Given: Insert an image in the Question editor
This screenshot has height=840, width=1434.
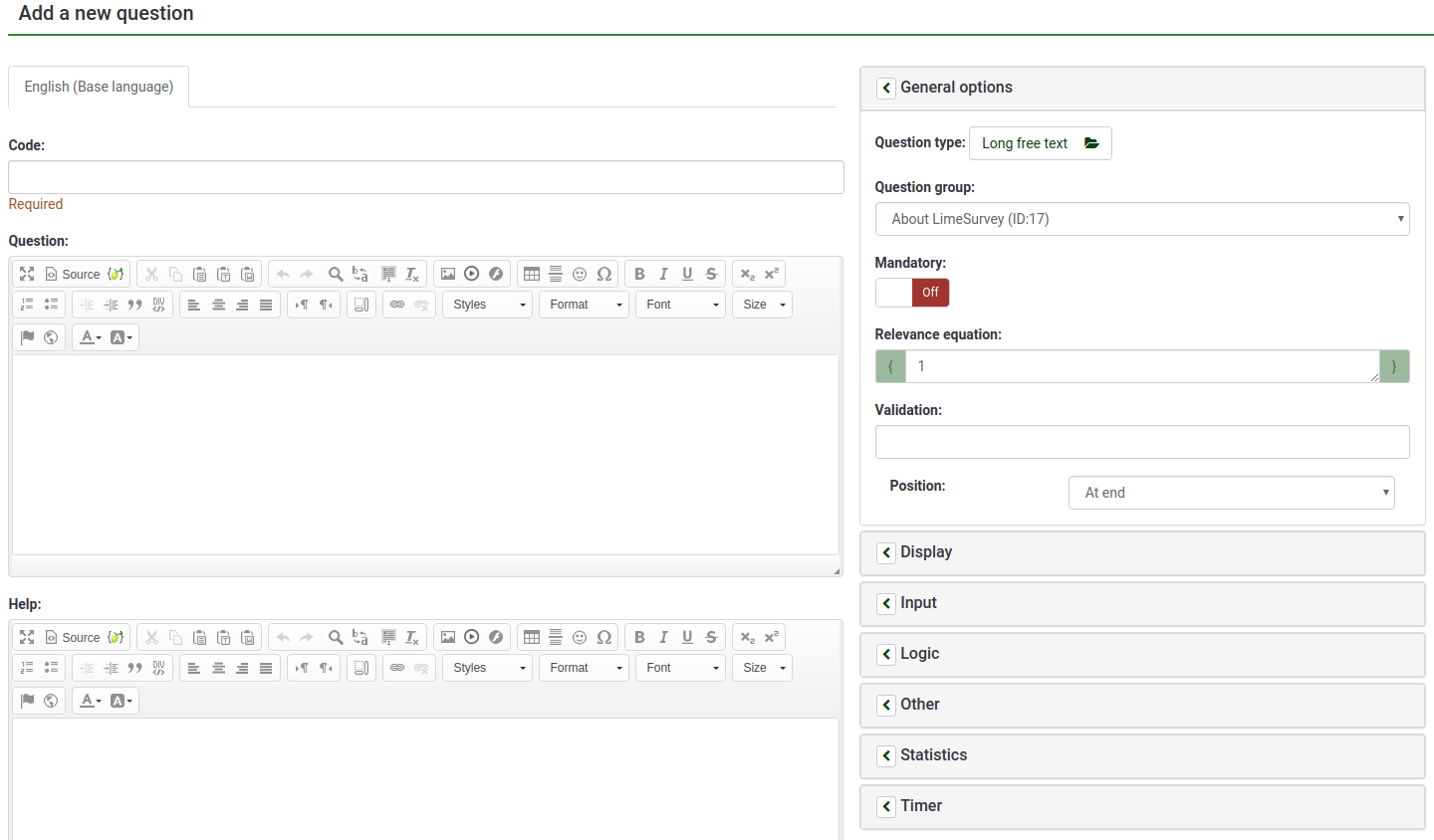Looking at the screenshot, I should coord(448,274).
